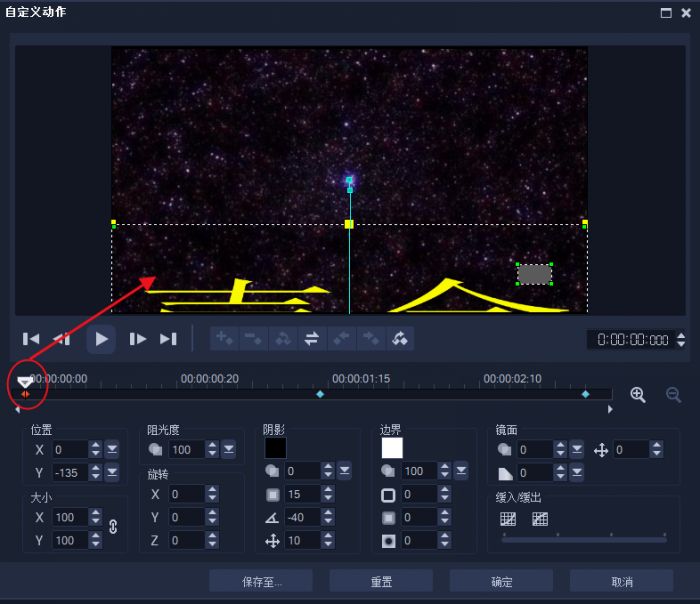
Task: Jump to start of the clip
Action: 31,339
